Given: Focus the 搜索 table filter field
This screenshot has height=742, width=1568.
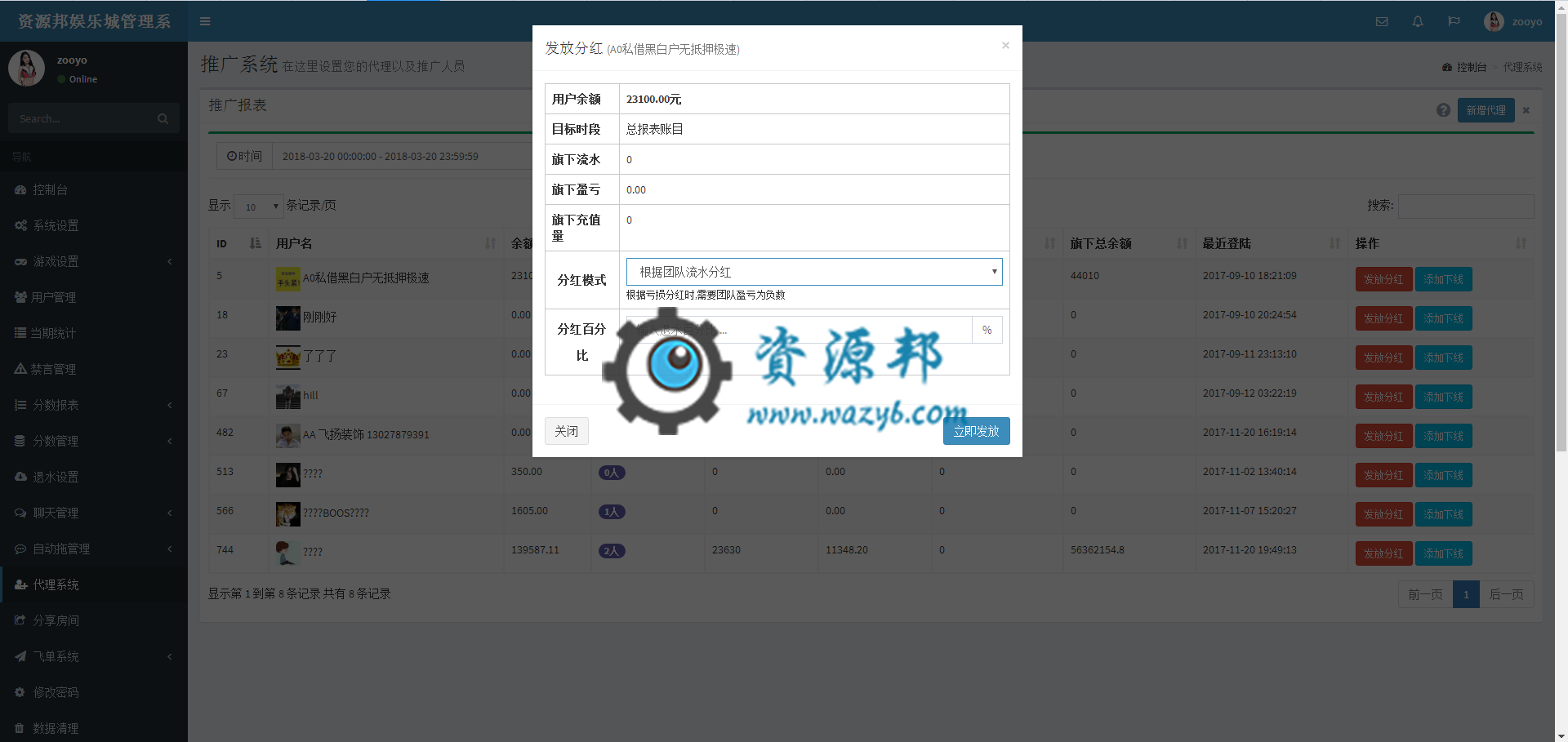Looking at the screenshot, I should (x=1466, y=206).
